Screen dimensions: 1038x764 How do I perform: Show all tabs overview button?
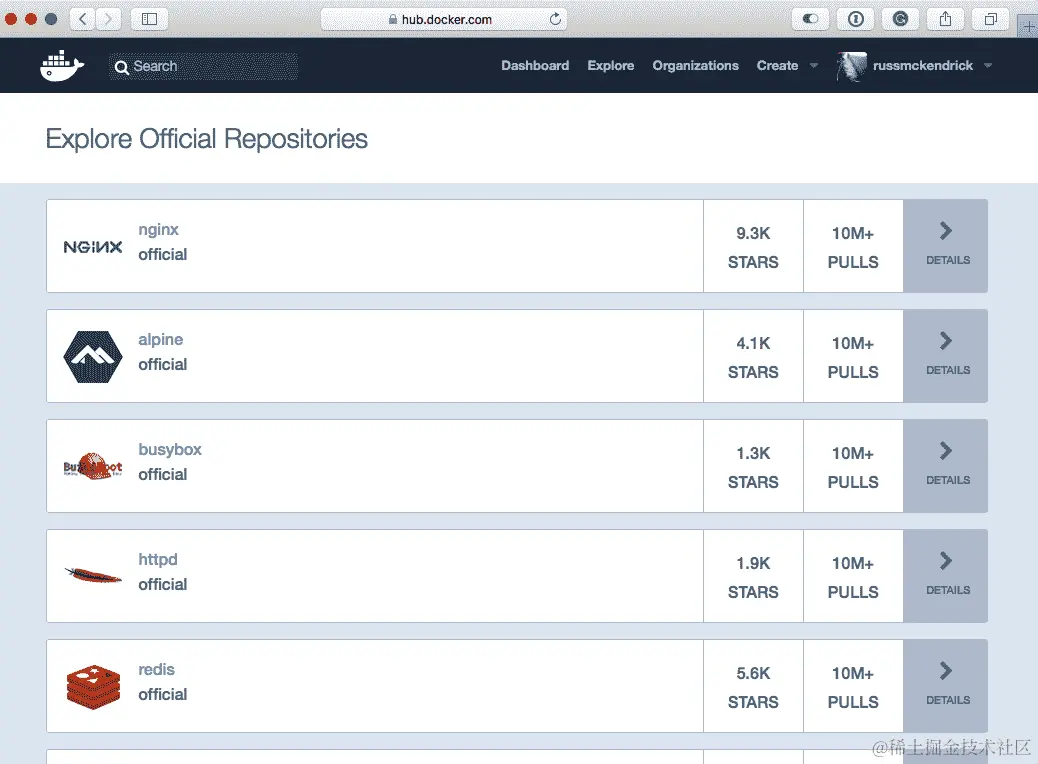point(990,19)
